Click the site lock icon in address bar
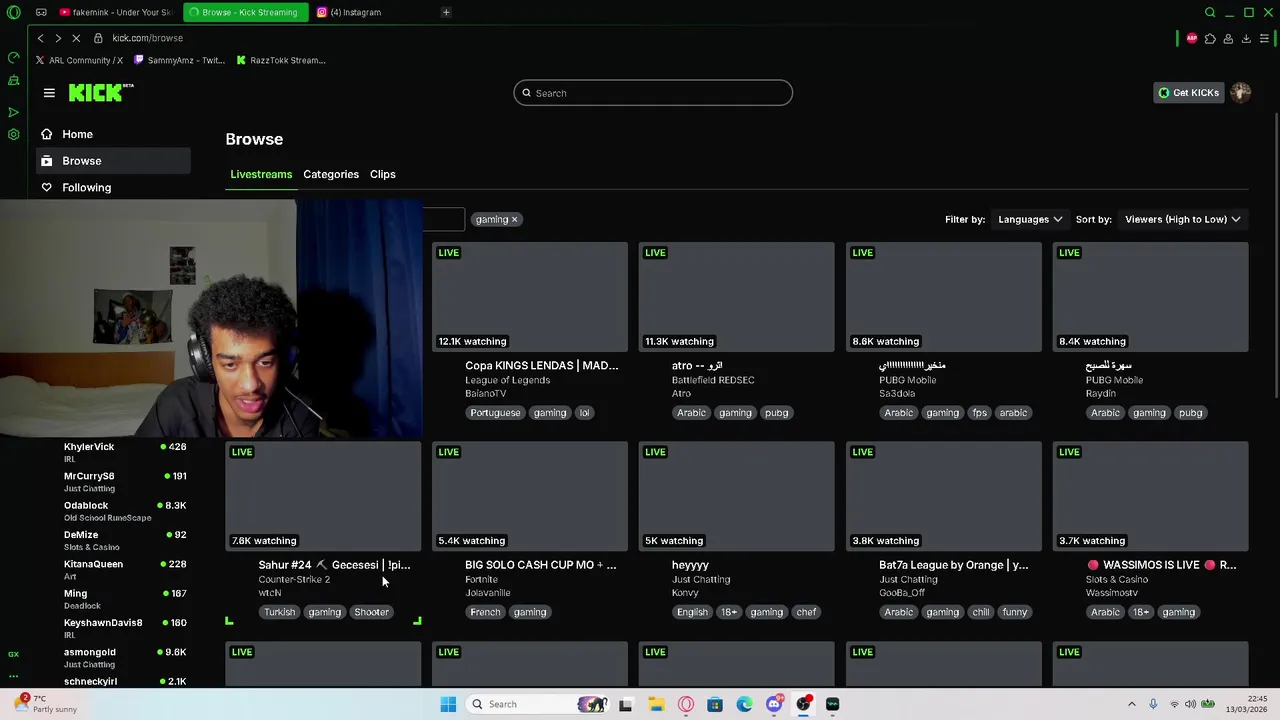The image size is (1280, 720). [98, 38]
